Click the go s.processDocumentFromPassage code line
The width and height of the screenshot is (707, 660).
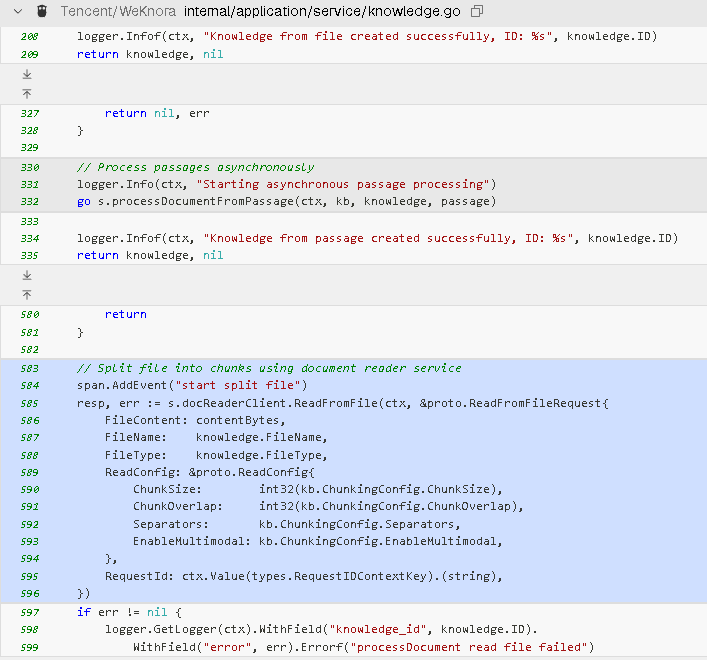point(286,202)
